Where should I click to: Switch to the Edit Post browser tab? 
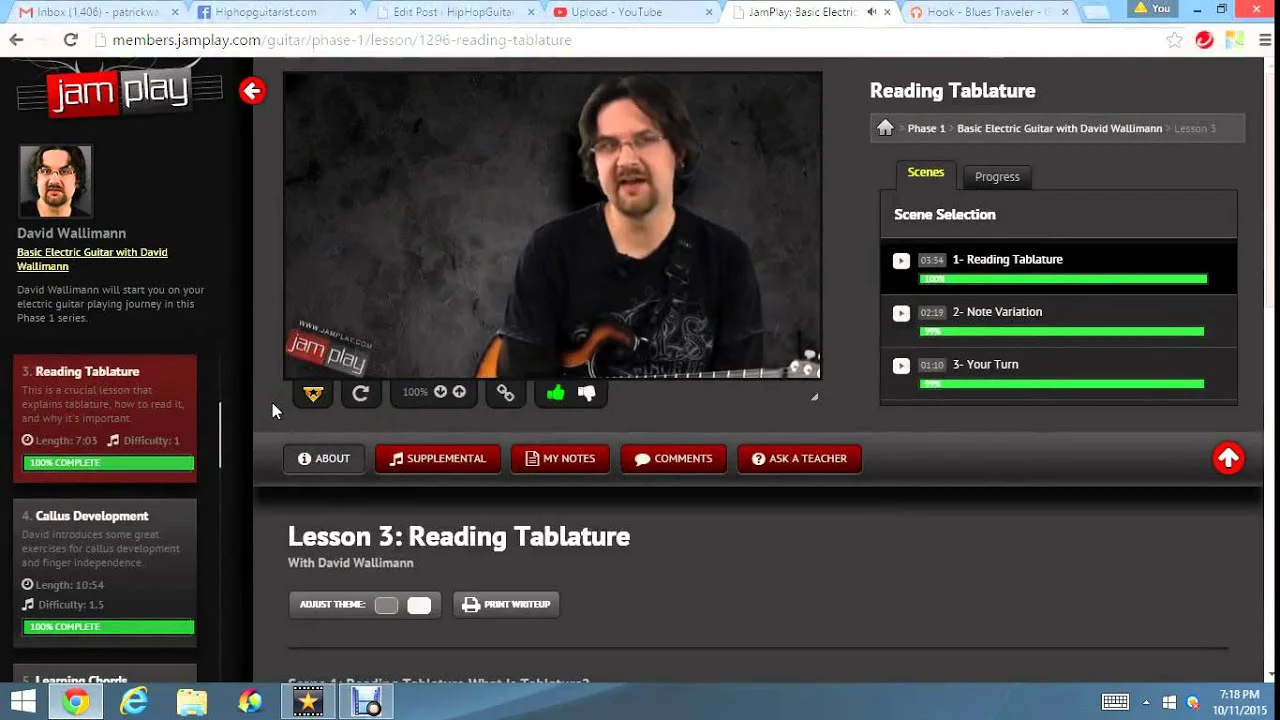(455, 12)
